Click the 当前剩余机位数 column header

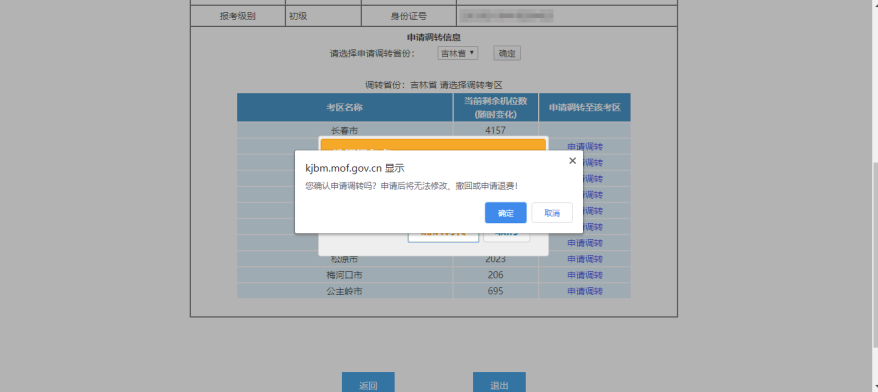tap(496, 108)
